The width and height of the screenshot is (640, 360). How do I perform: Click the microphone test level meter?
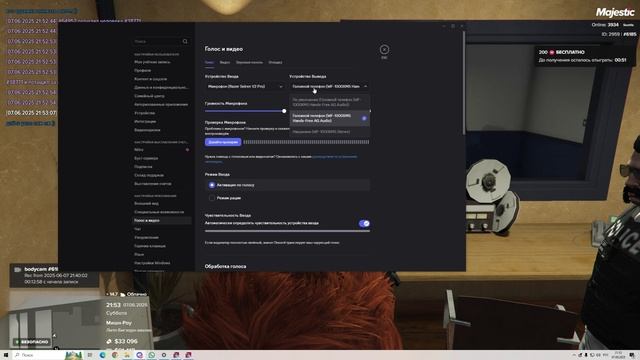tap(306, 142)
